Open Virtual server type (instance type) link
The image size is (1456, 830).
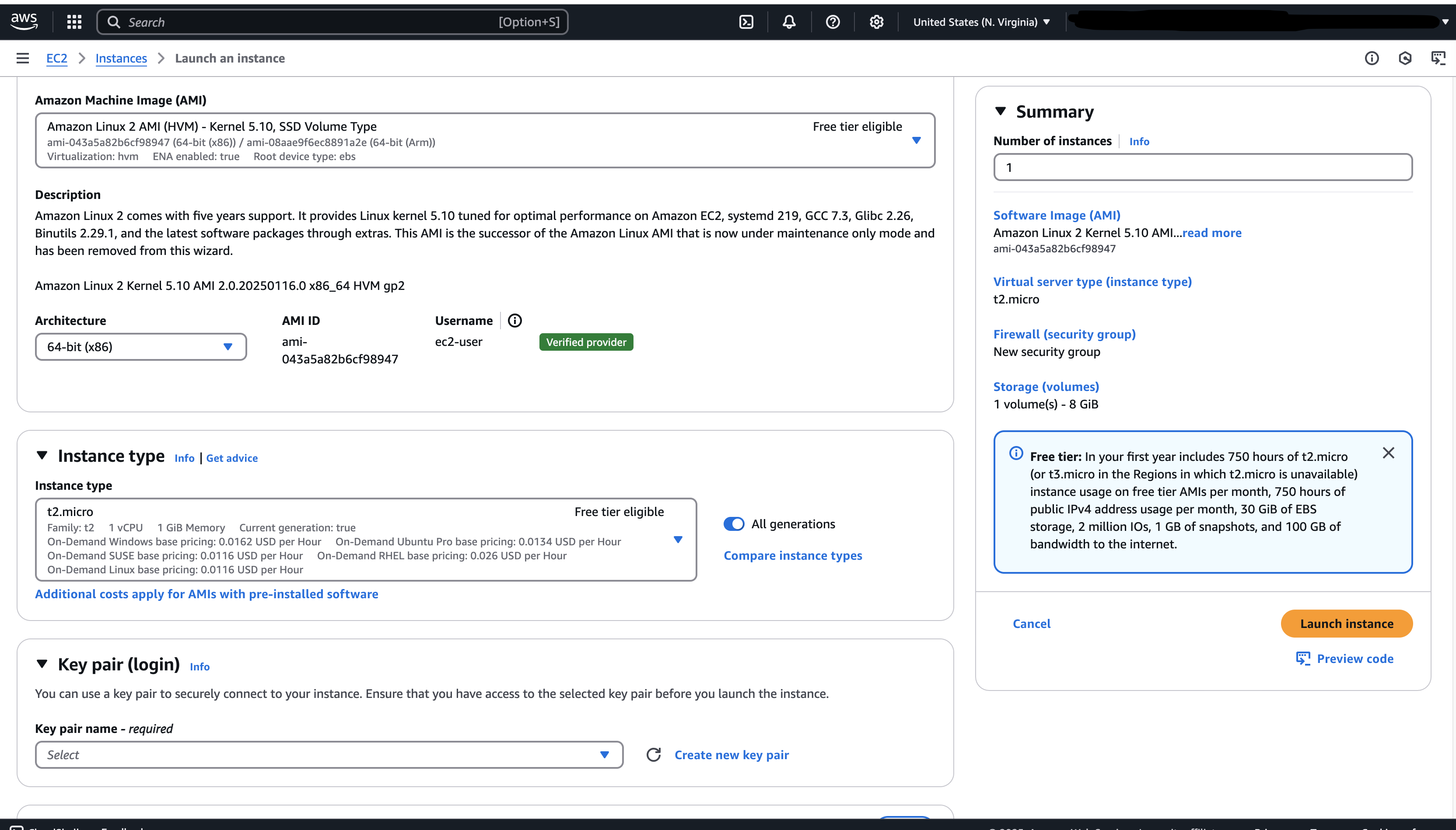tap(1092, 282)
